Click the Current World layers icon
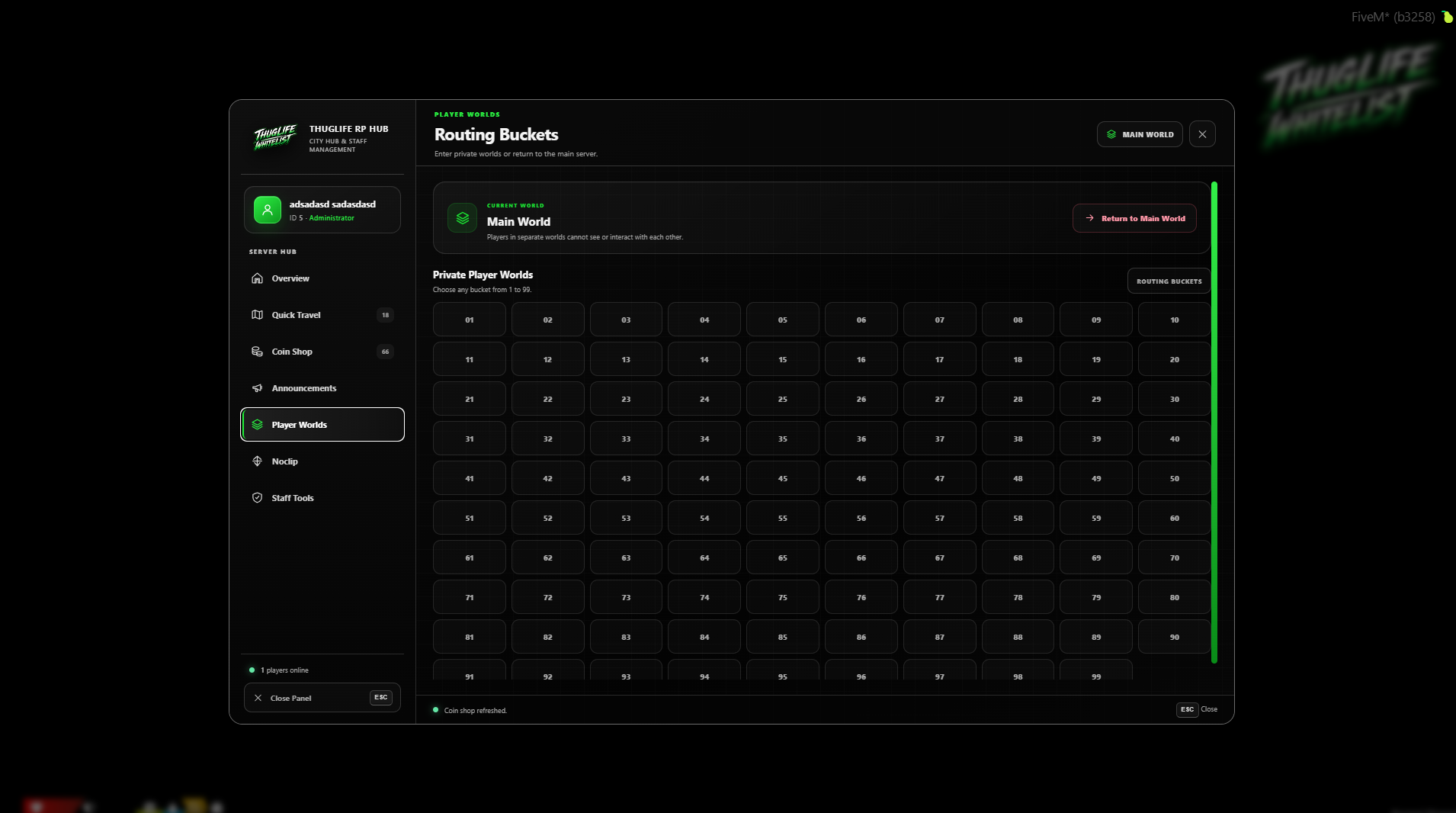1456x813 pixels. click(x=463, y=218)
